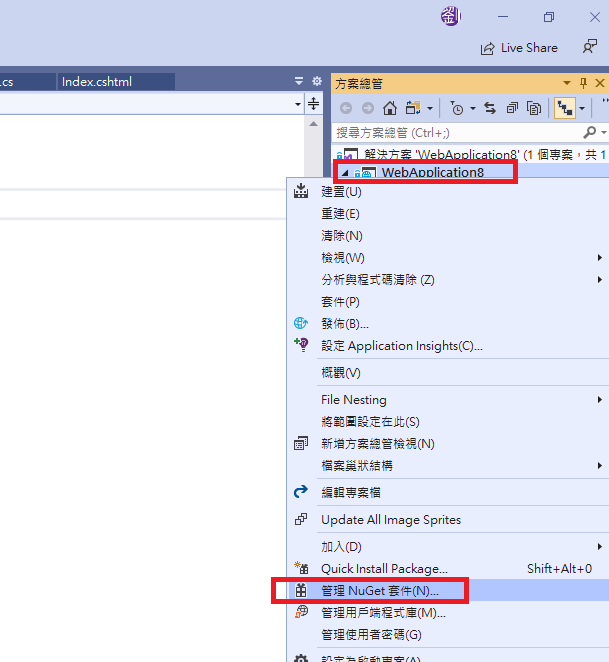
Task: Open the 檔案巢狀結構 submenu
Action: point(448,466)
